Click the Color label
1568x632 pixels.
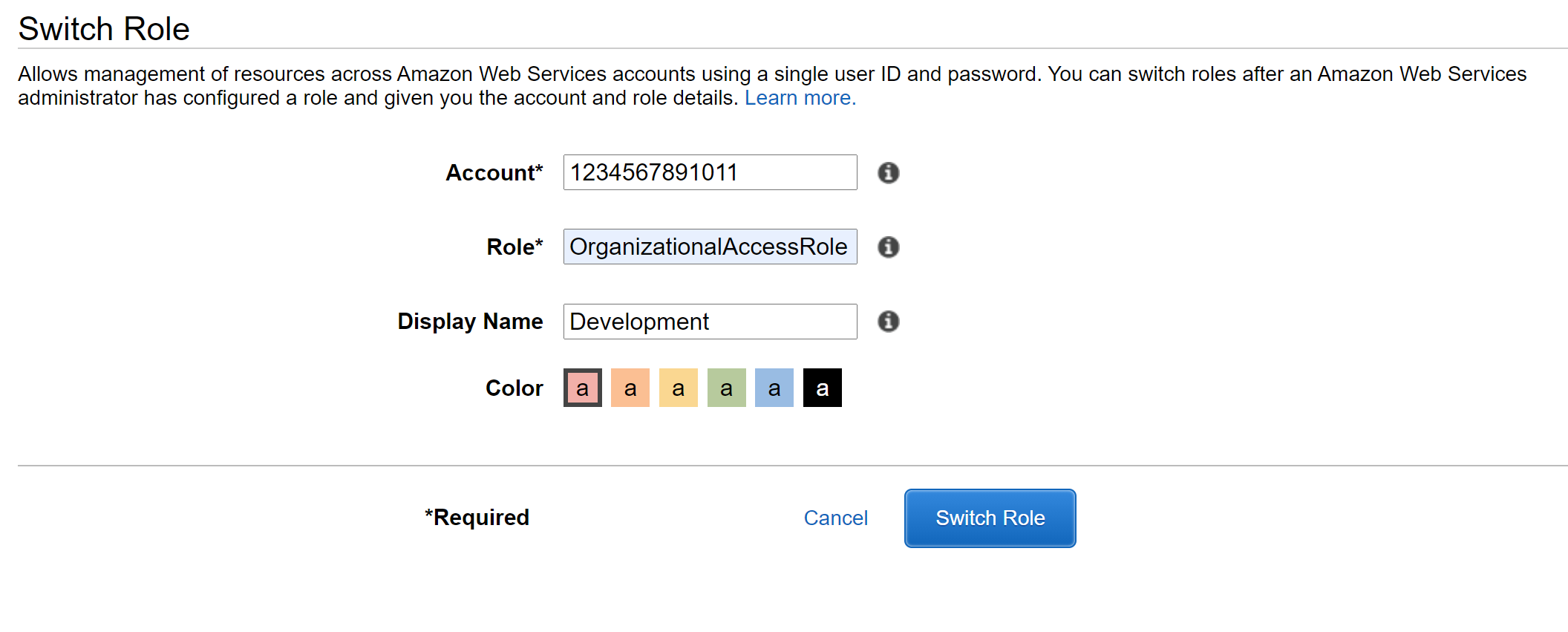point(514,388)
